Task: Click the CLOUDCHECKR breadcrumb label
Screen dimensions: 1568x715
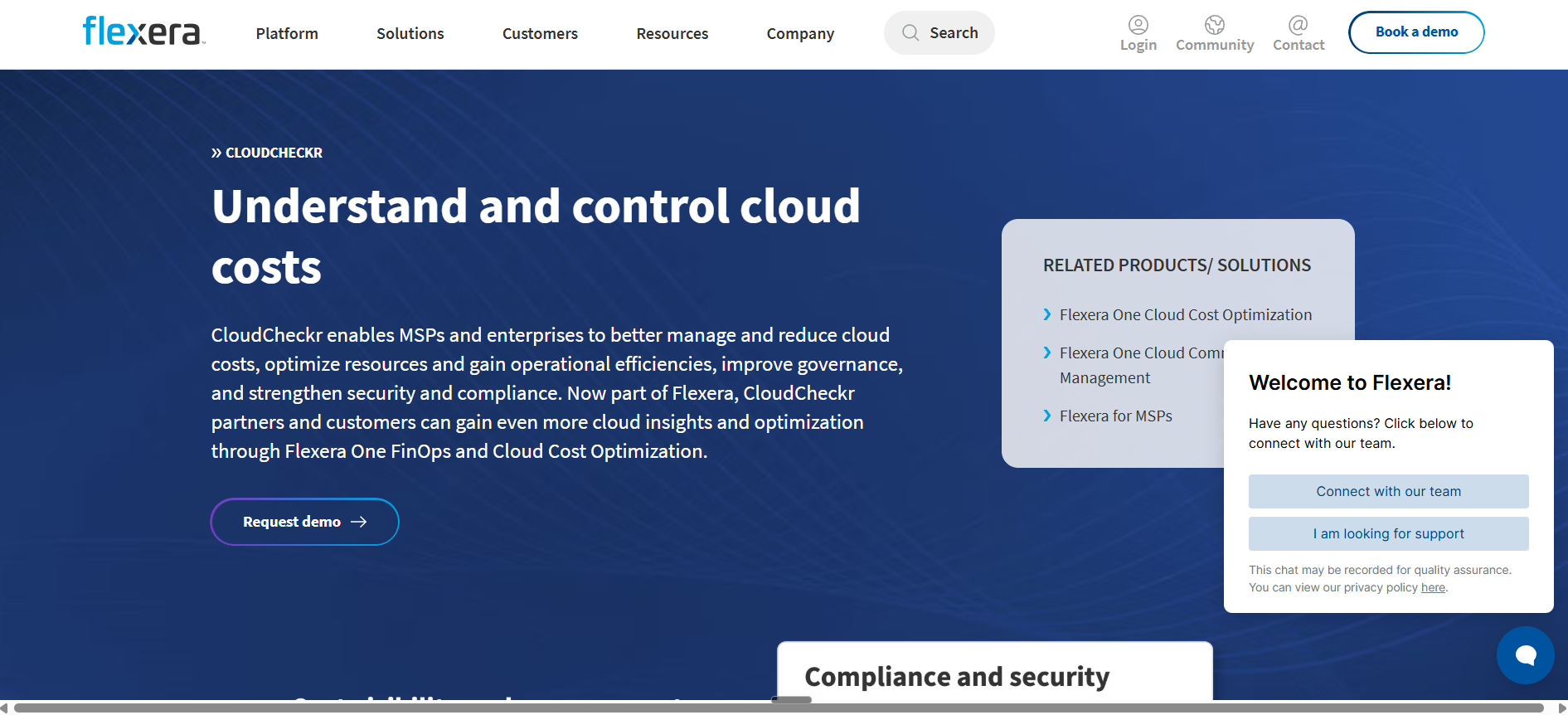Action: click(274, 153)
